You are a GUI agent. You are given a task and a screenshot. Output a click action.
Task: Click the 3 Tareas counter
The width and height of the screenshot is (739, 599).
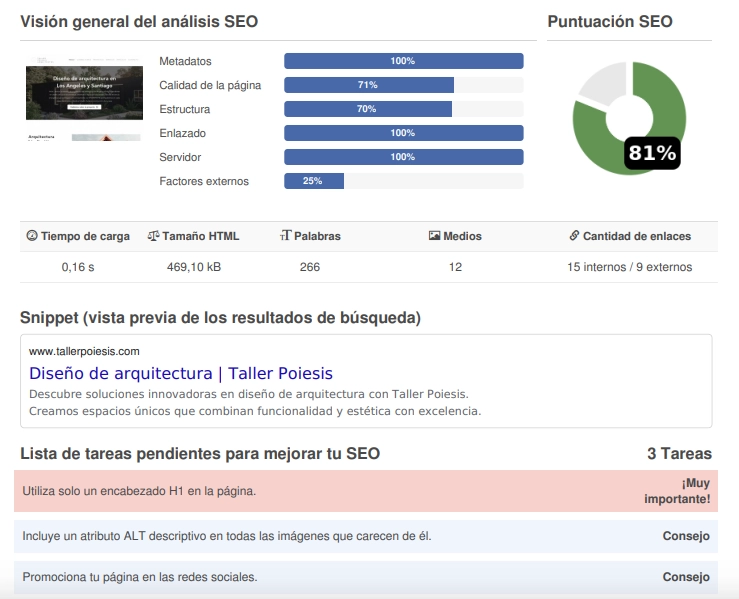pos(679,453)
